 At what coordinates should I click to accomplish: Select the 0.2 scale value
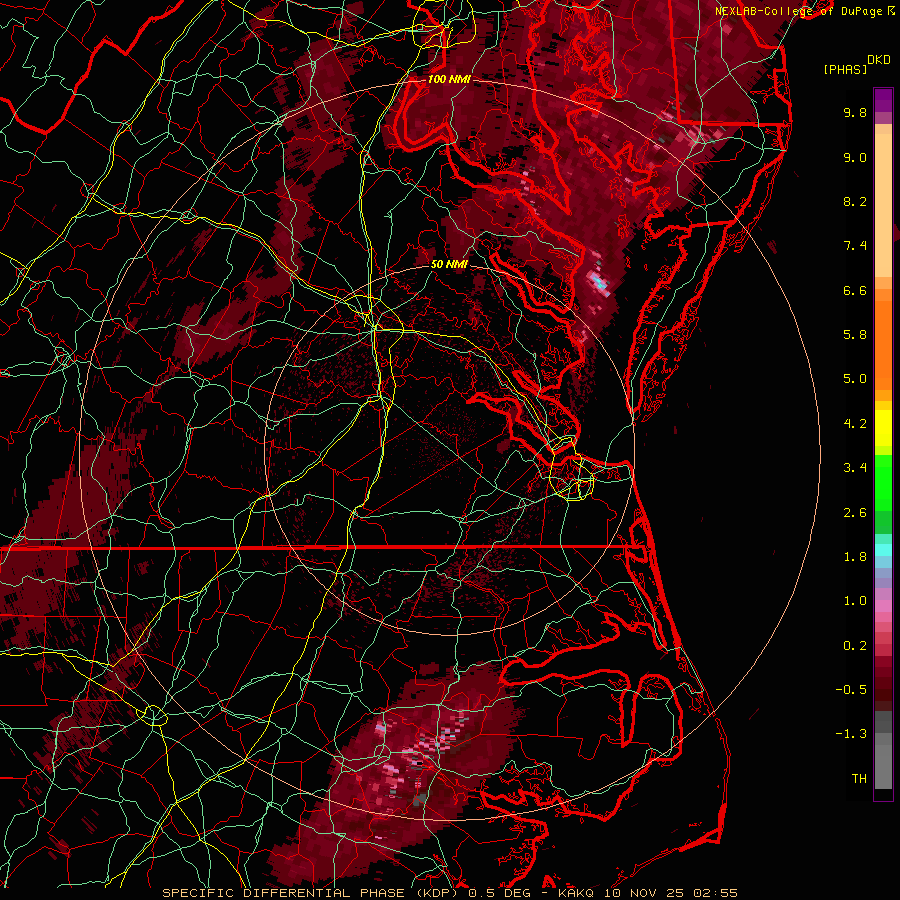[x=855, y=646]
